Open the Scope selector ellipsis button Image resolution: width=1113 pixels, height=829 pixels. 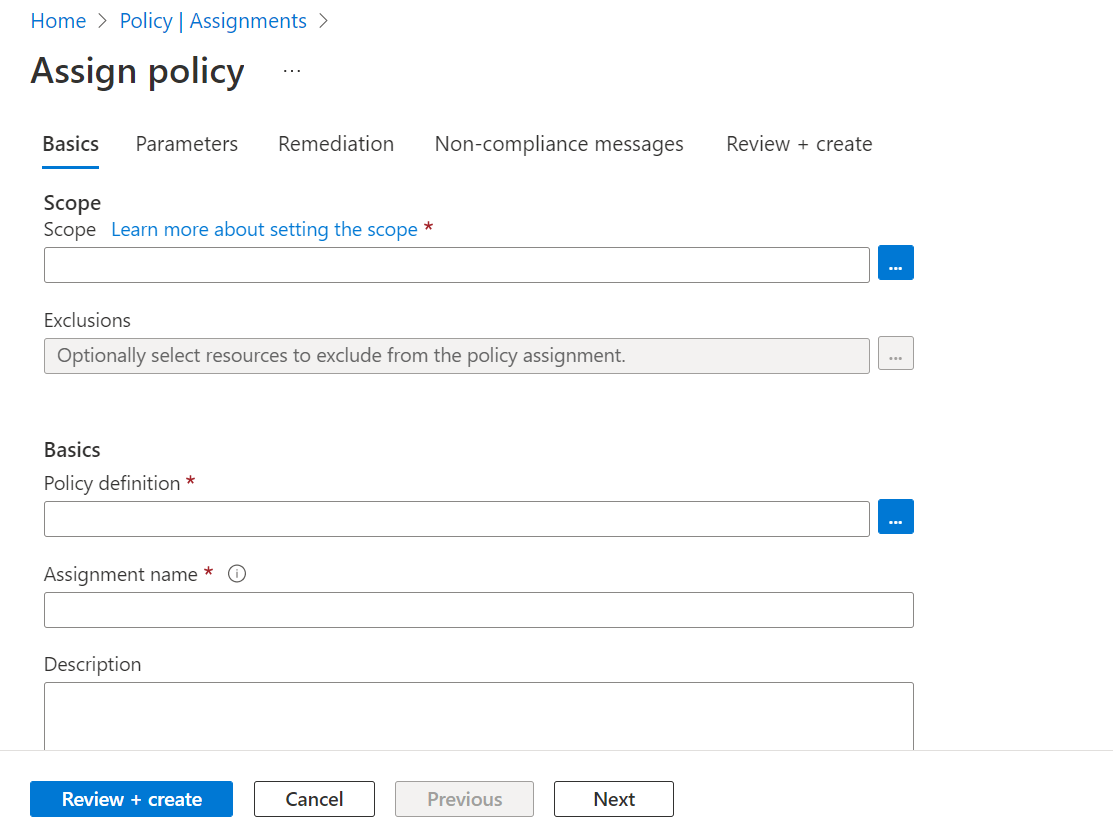tap(895, 263)
